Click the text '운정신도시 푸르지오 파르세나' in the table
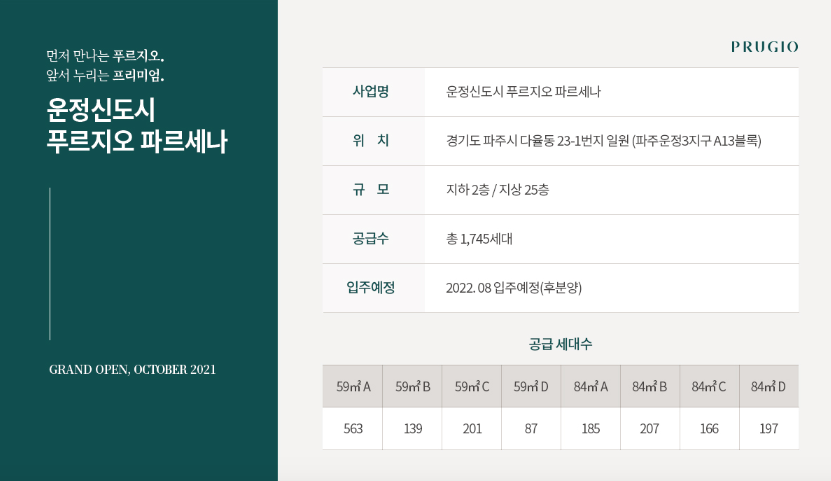831x481 pixels. click(x=524, y=92)
